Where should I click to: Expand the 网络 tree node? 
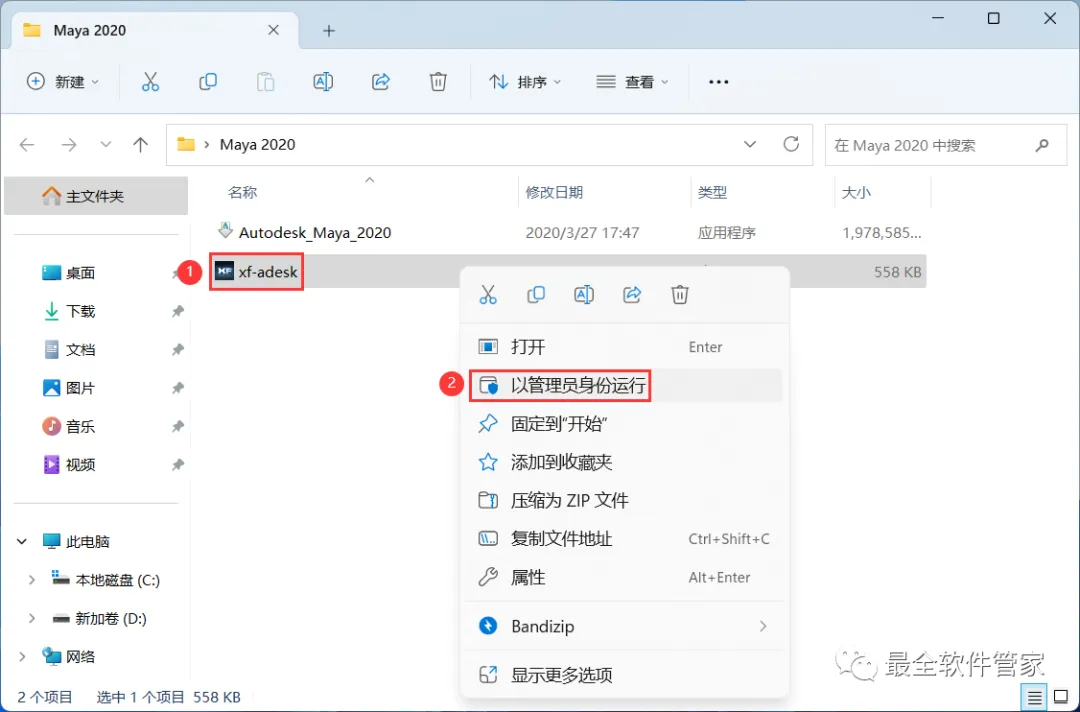tap(22, 657)
